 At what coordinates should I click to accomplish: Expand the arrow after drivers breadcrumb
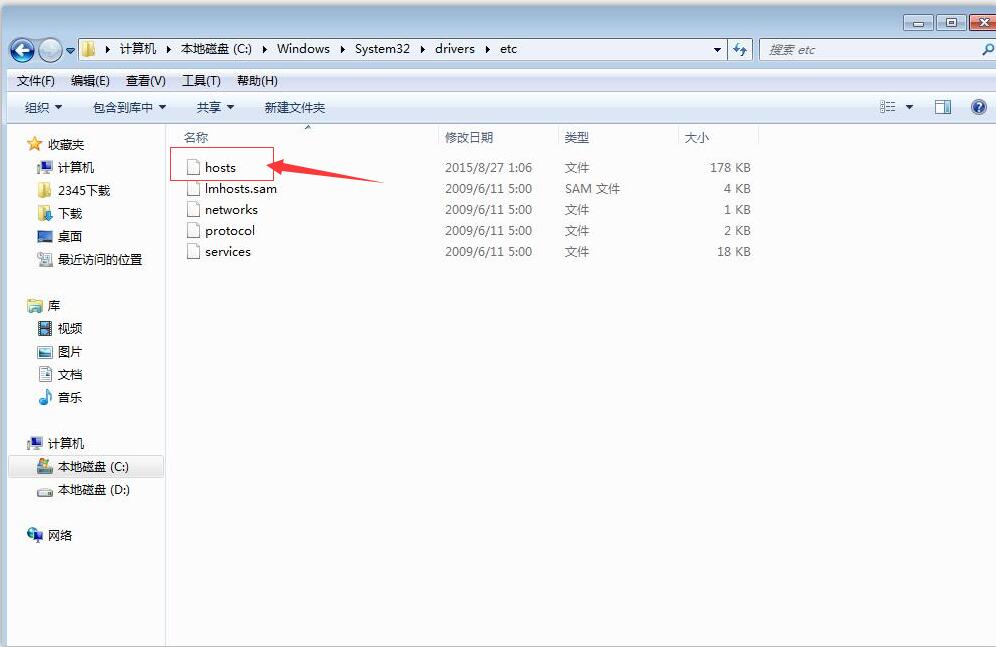[x=487, y=49]
